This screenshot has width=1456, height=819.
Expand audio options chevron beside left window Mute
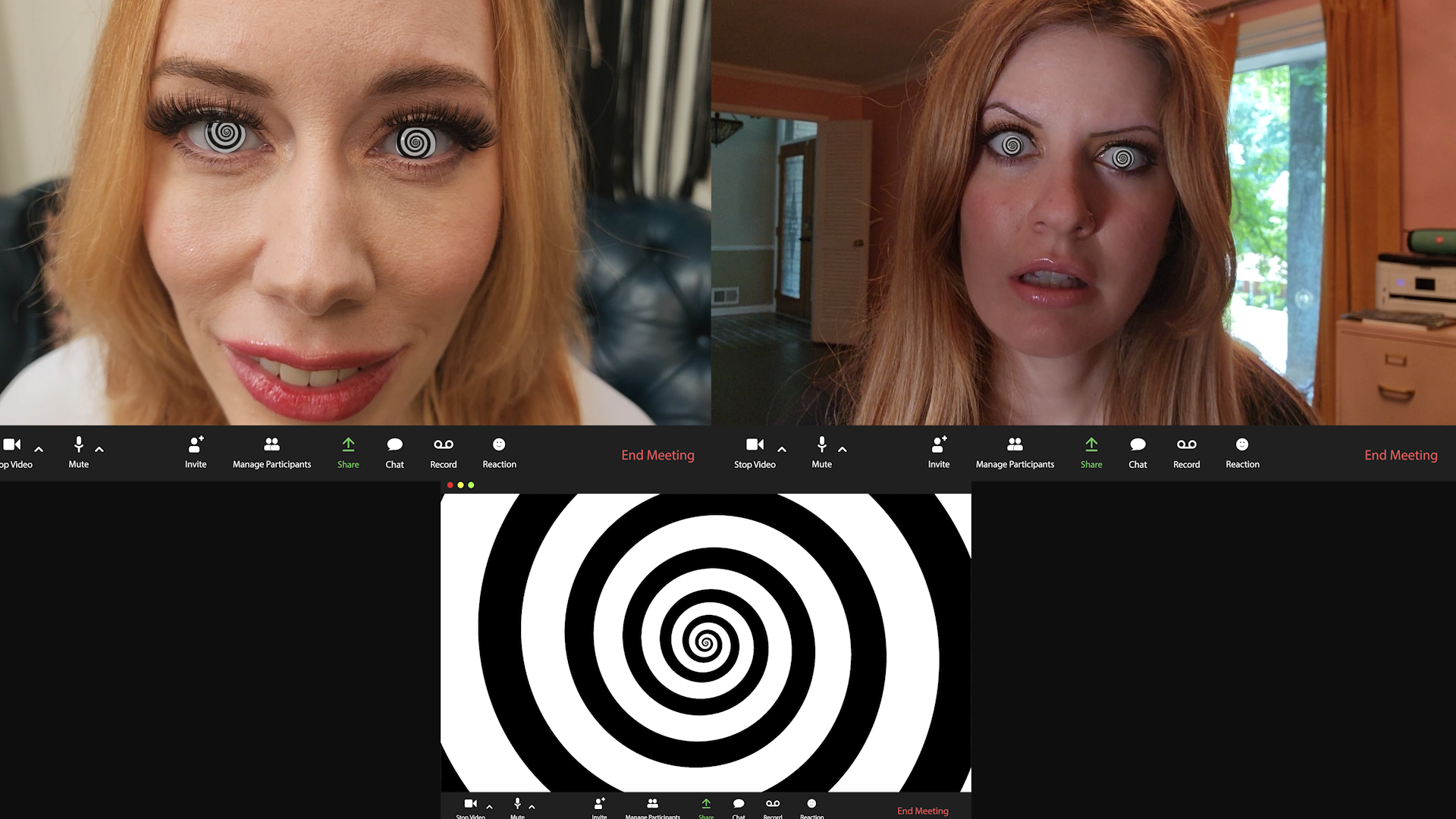(x=99, y=449)
